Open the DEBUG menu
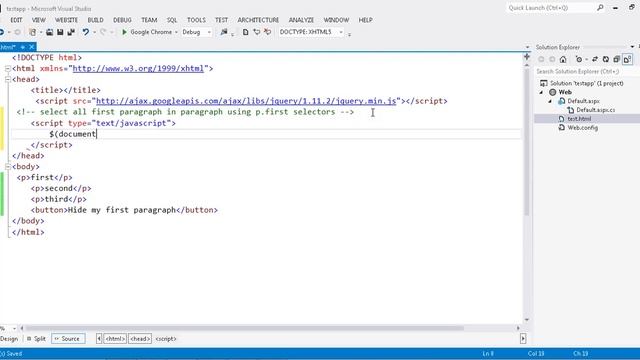640x360 pixels. (x=122, y=20)
